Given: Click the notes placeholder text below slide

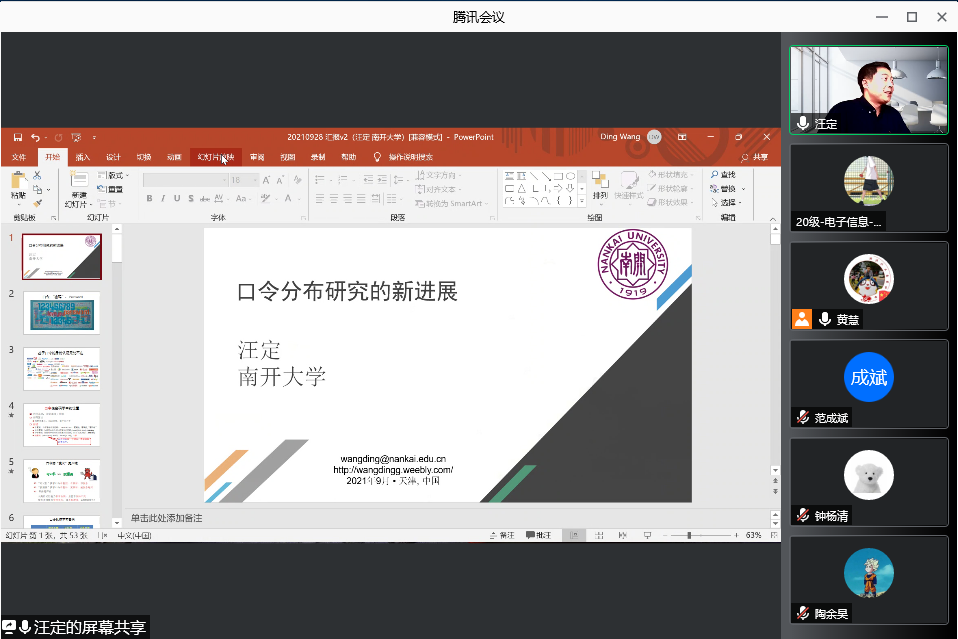Looking at the screenshot, I should coord(166,519).
